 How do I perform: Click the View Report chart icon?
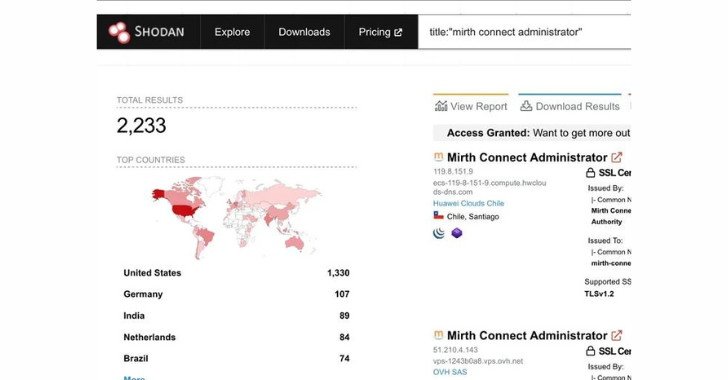[441, 106]
